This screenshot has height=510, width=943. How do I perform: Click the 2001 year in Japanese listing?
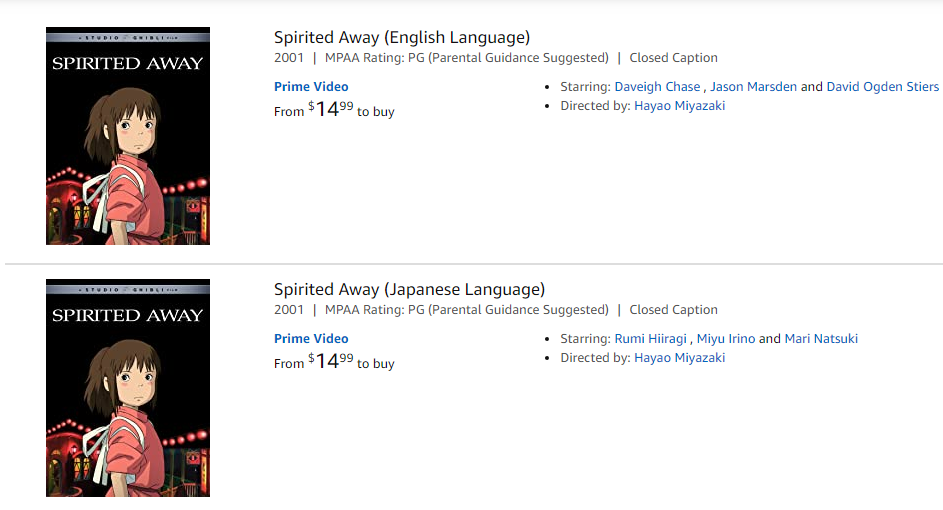pyautogui.click(x=289, y=310)
